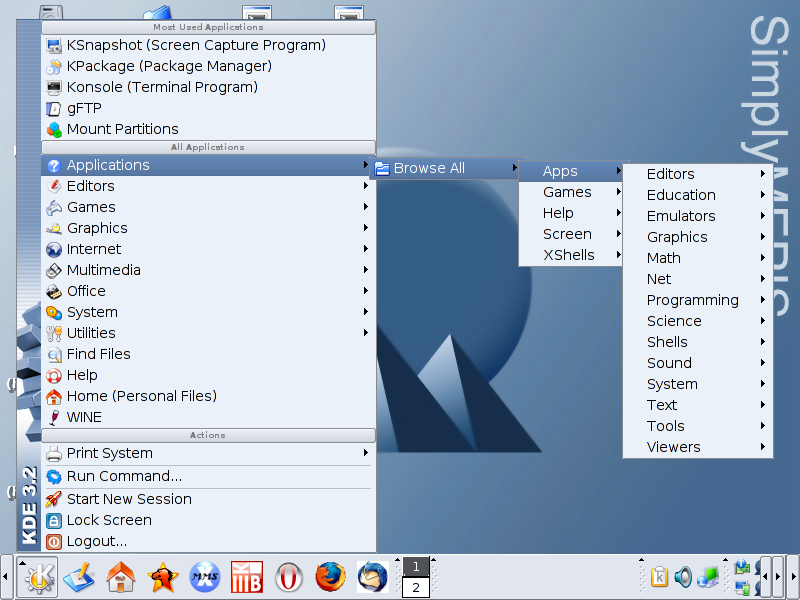Click Run Command menu entry
Viewport: 800px width, 600px height.
click(x=124, y=476)
